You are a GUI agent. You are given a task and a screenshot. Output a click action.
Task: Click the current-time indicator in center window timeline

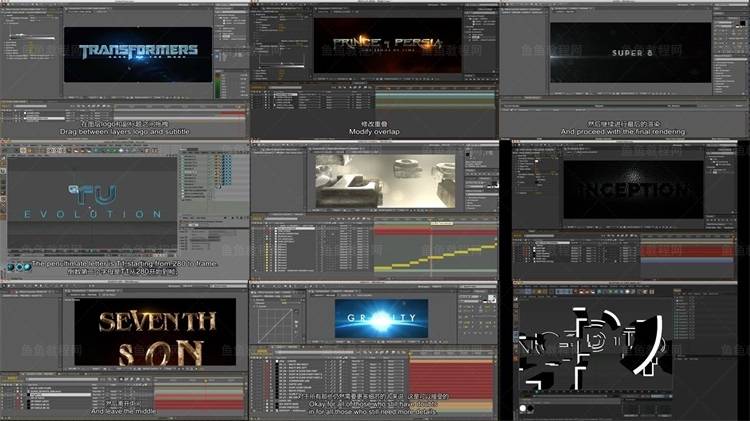coord(431,249)
